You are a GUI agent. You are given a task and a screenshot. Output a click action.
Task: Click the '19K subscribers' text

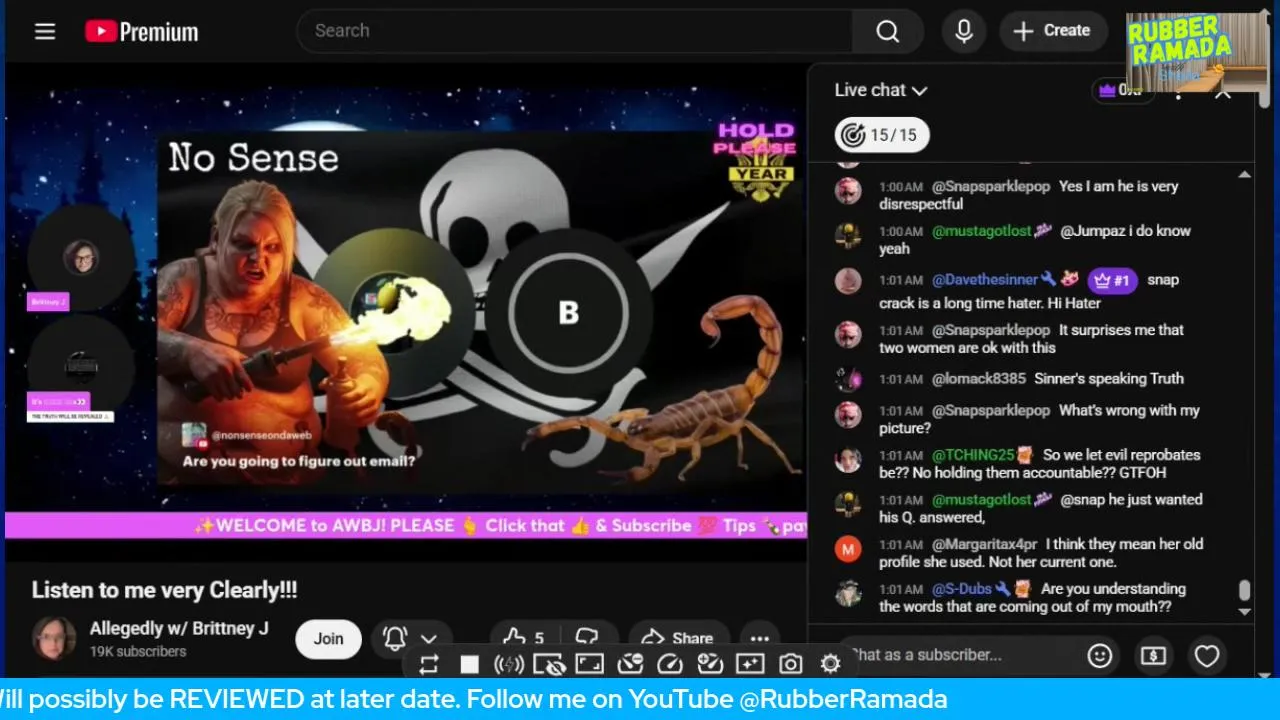pos(138,651)
